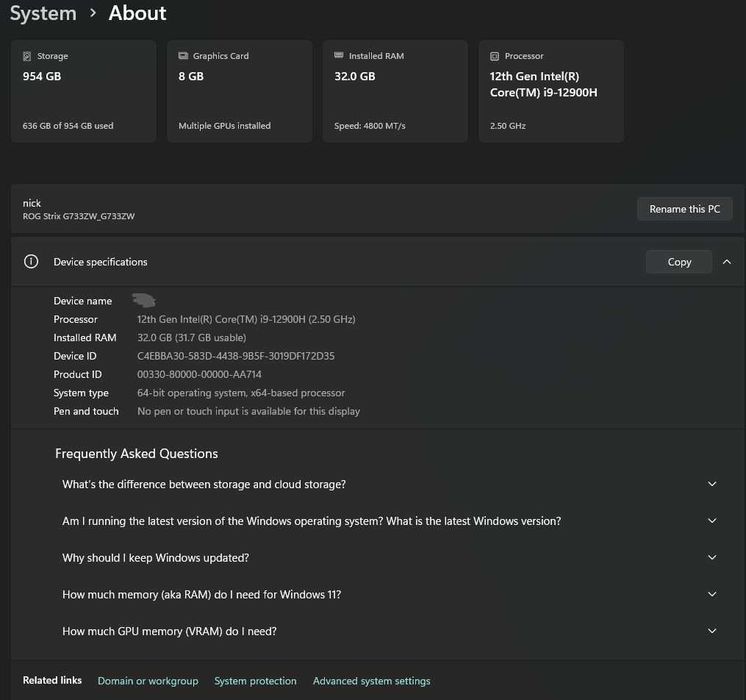Click the Storage card drive icon
Screen dimensions: 746x700
(x=27, y=56)
